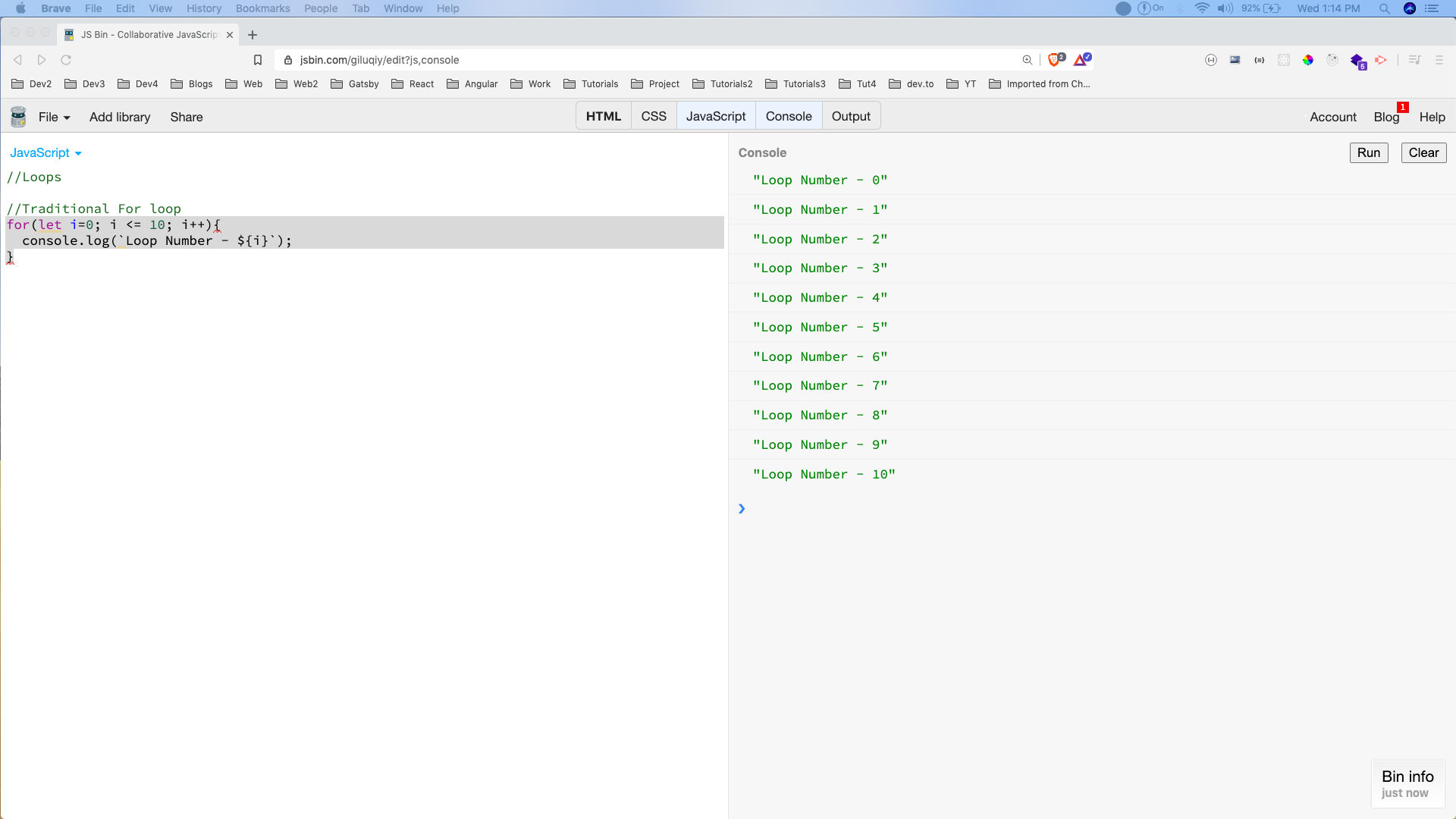This screenshot has height=819, width=1456.
Task: Open the Apple menu
Action: [20, 8]
